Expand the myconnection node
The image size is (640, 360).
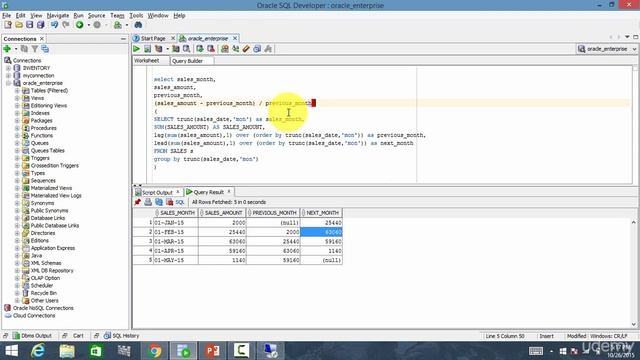coord(8,76)
